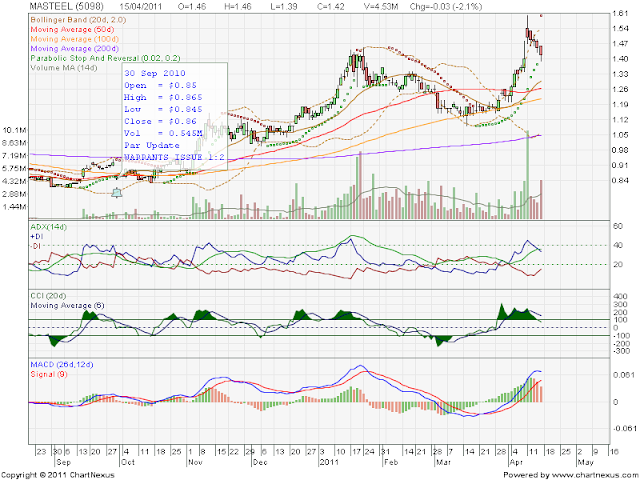Click the 15/04/2011 date in header
Image resolution: width=640 pixels, height=480 pixels.
click(141, 7)
